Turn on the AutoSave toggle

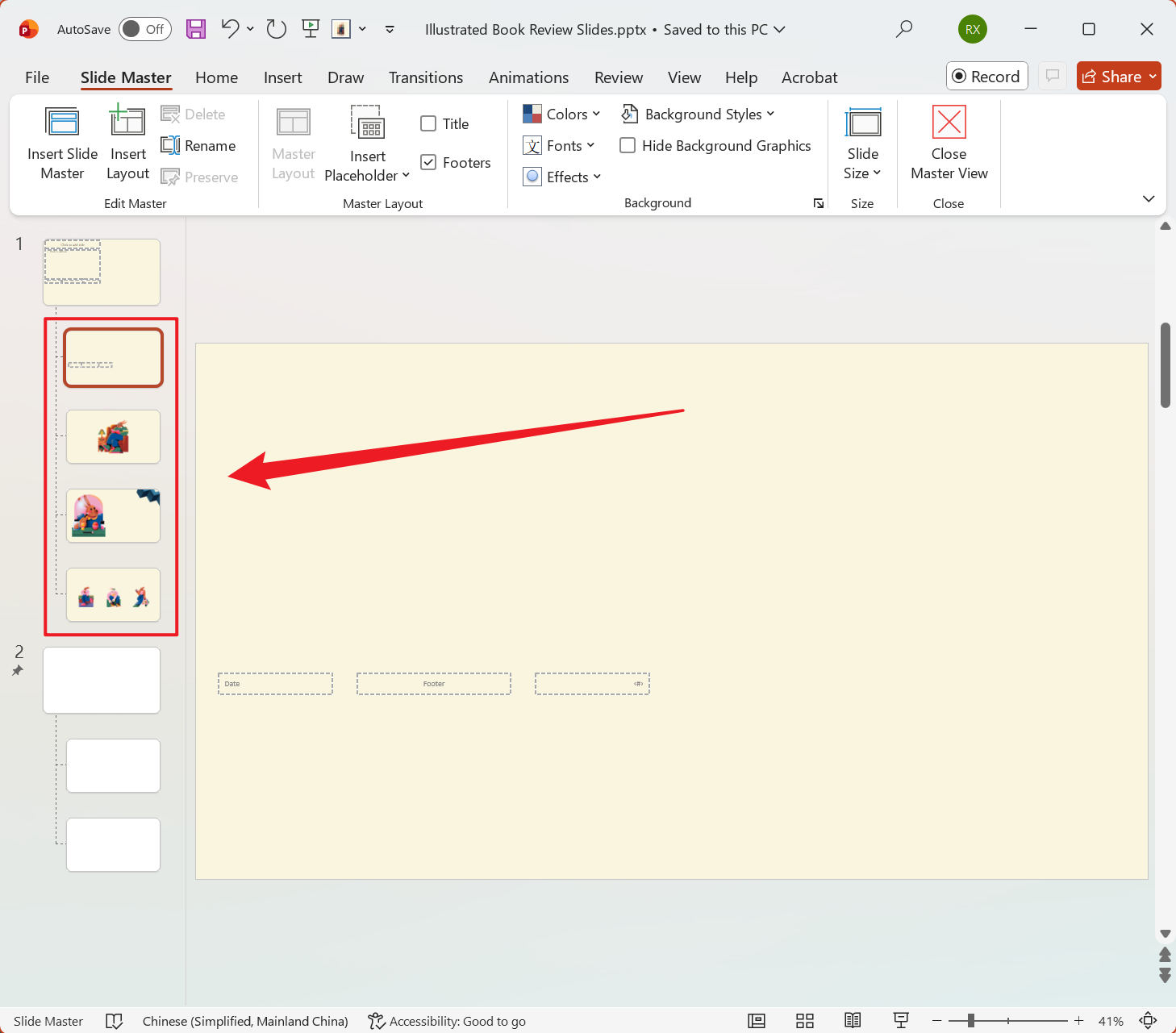click(x=145, y=29)
